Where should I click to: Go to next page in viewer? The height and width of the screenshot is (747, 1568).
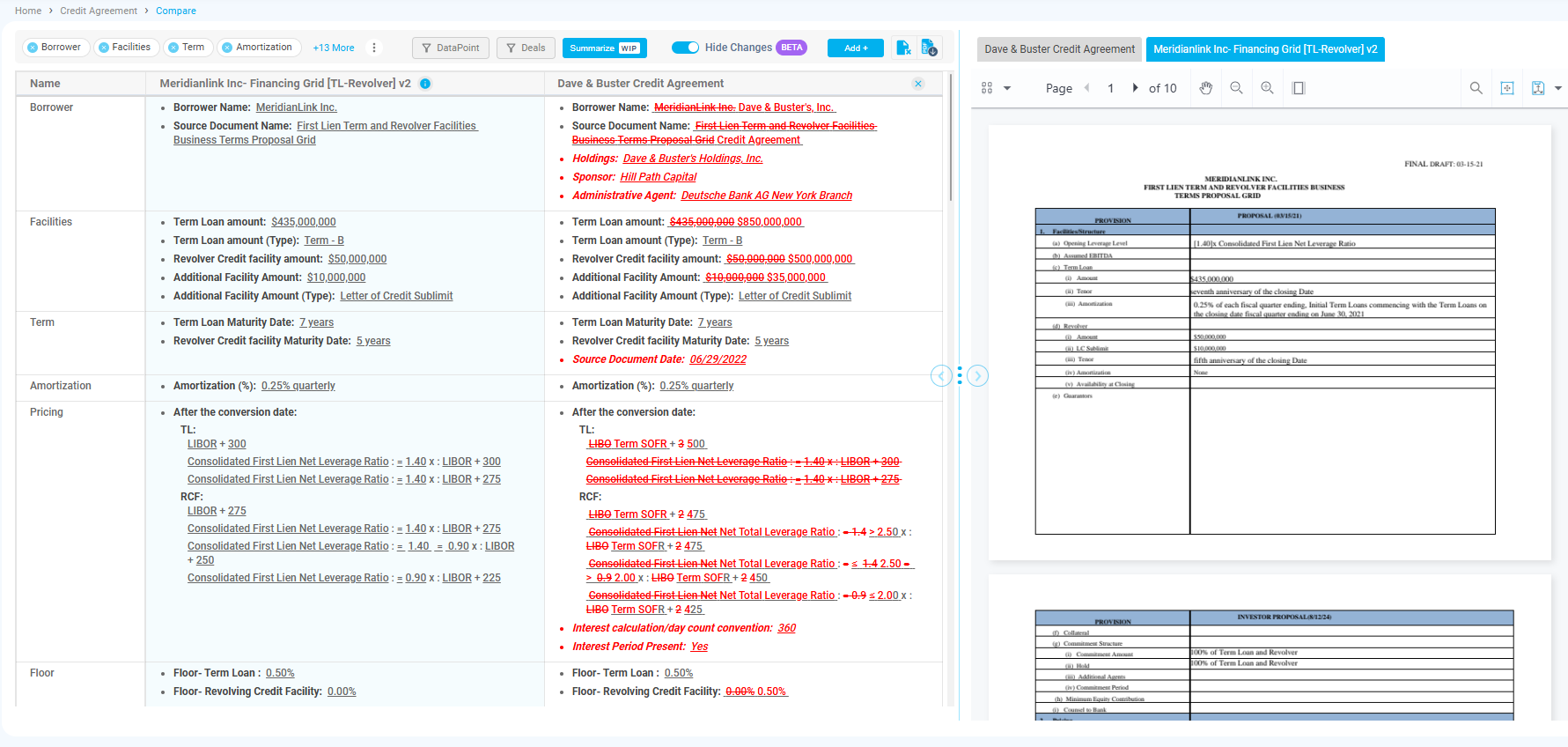click(1135, 88)
